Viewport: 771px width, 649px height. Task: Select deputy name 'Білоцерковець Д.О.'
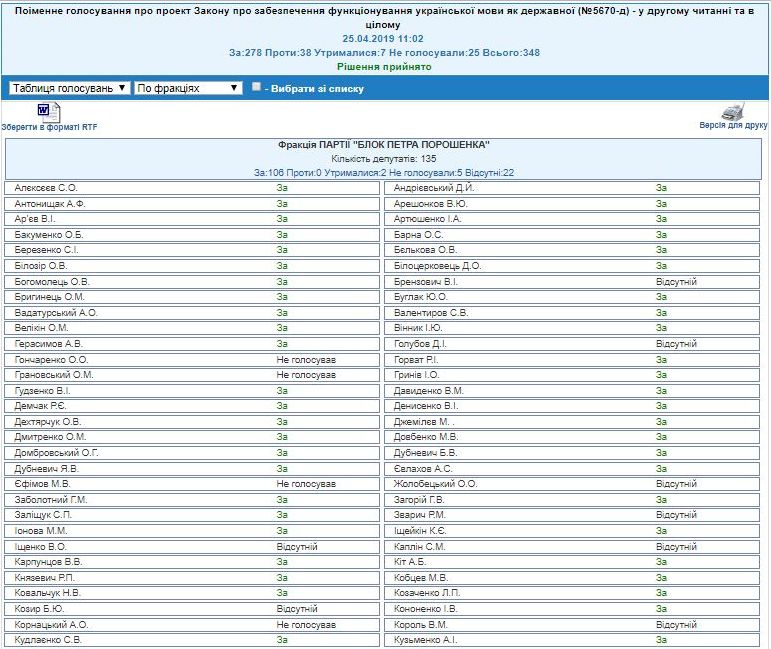point(437,266)
